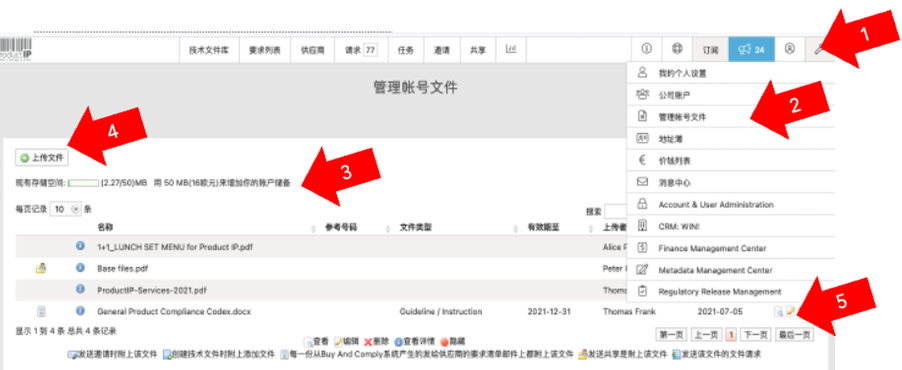Image resolution: width=902 pixels, height=370 pixels.
Task: Click view icon on General Product Compliance row
Action: [x=779, y=312]
